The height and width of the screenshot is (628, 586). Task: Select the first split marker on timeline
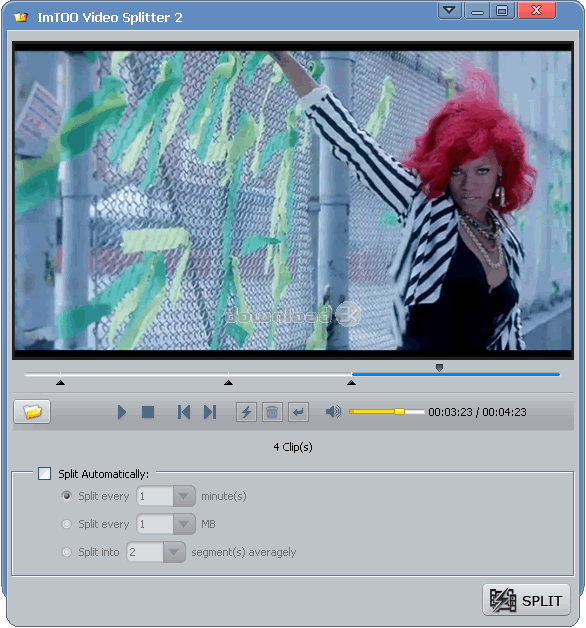(x=60, y=383)
